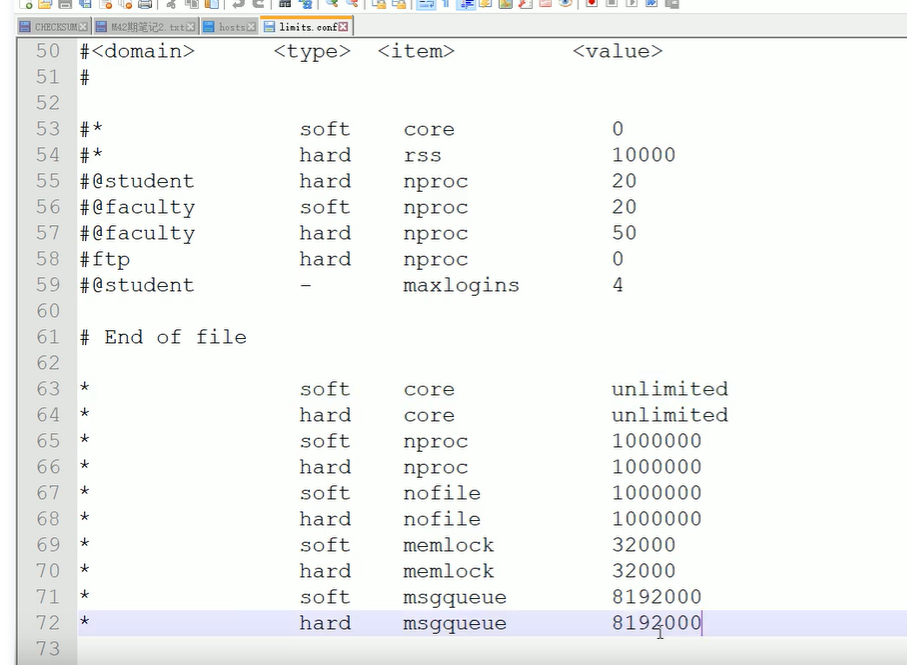The width and height of the screenshot is (907, 665).
Task: Click the Run macro multiple times icon
Action: [x=651, y=3]
